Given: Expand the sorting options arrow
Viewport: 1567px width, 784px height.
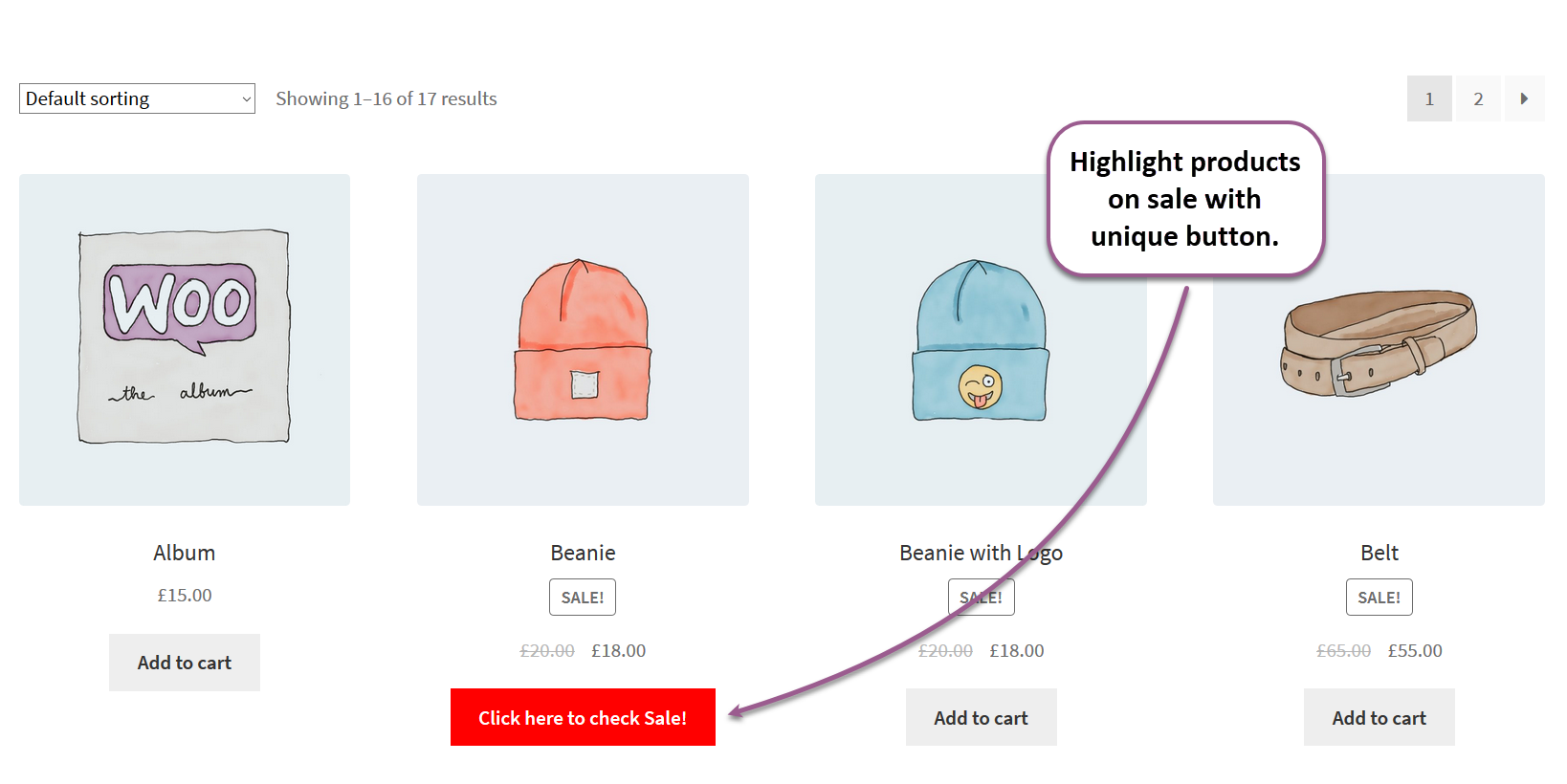Looking at the screenshot, I should coord(244,98).
